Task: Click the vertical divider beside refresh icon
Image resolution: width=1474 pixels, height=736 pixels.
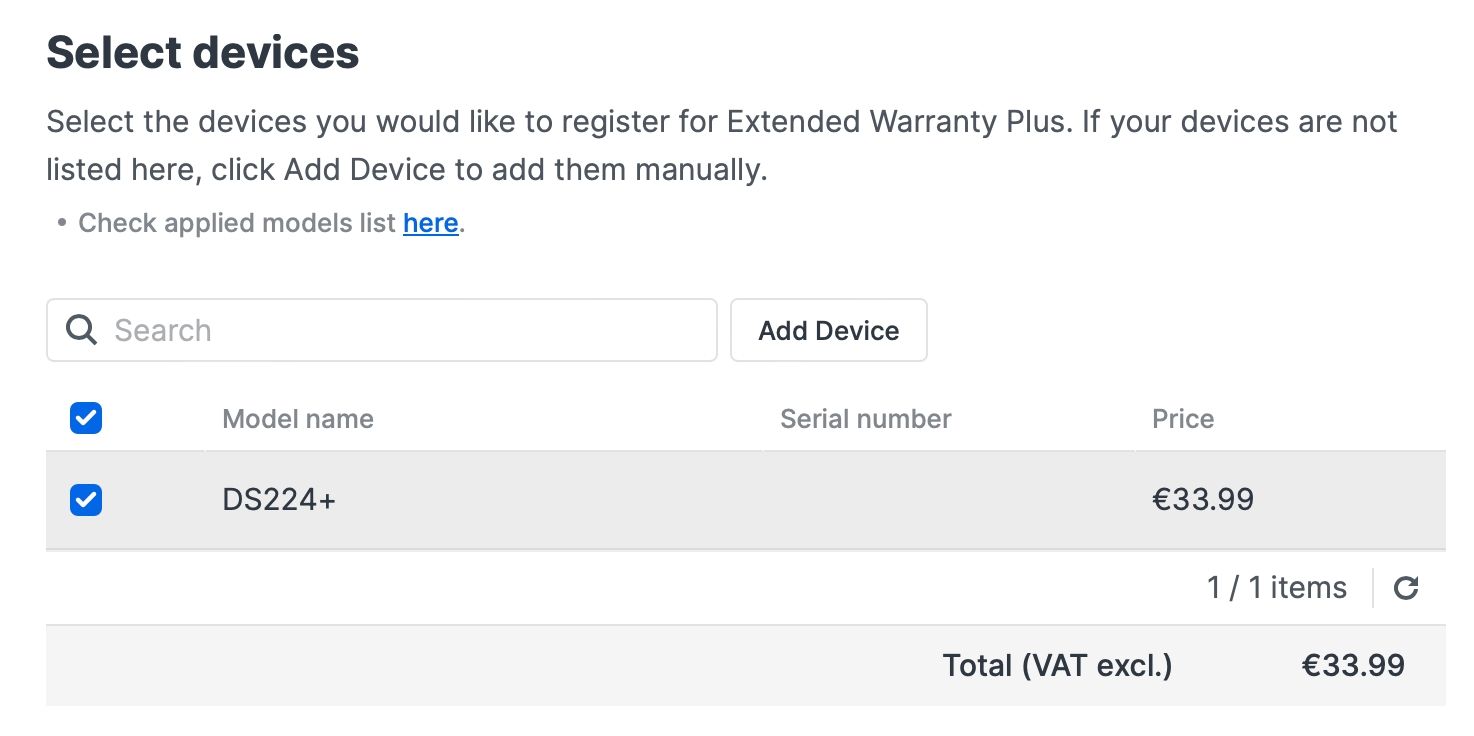Action: tap(1374, 588)
